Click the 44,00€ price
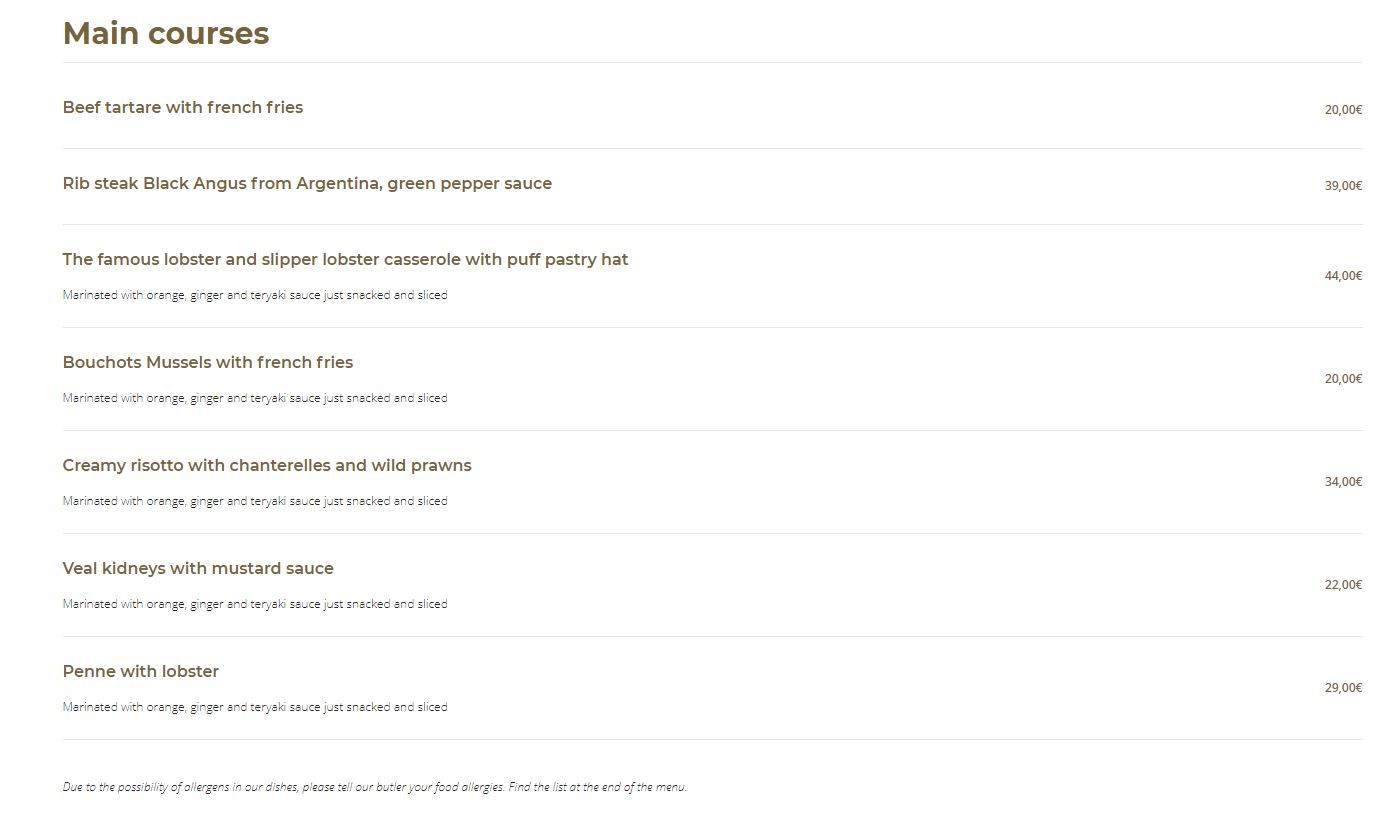The image size is (1395, 827). [1343, 276]
